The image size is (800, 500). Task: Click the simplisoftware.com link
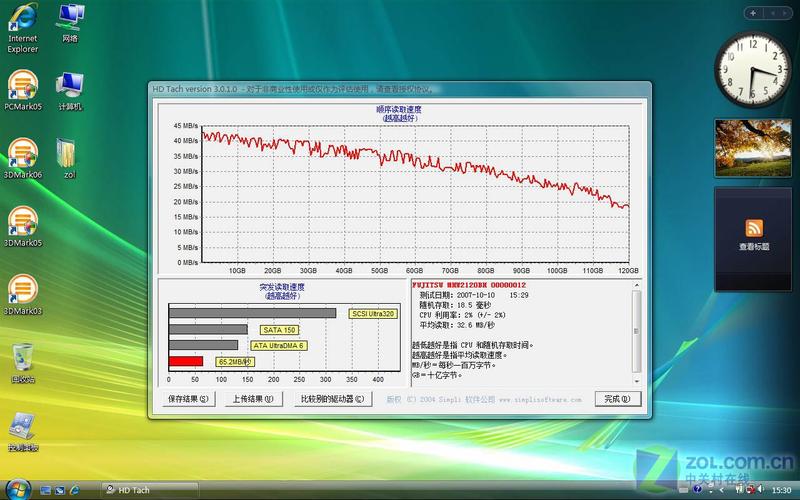[540, 399]
